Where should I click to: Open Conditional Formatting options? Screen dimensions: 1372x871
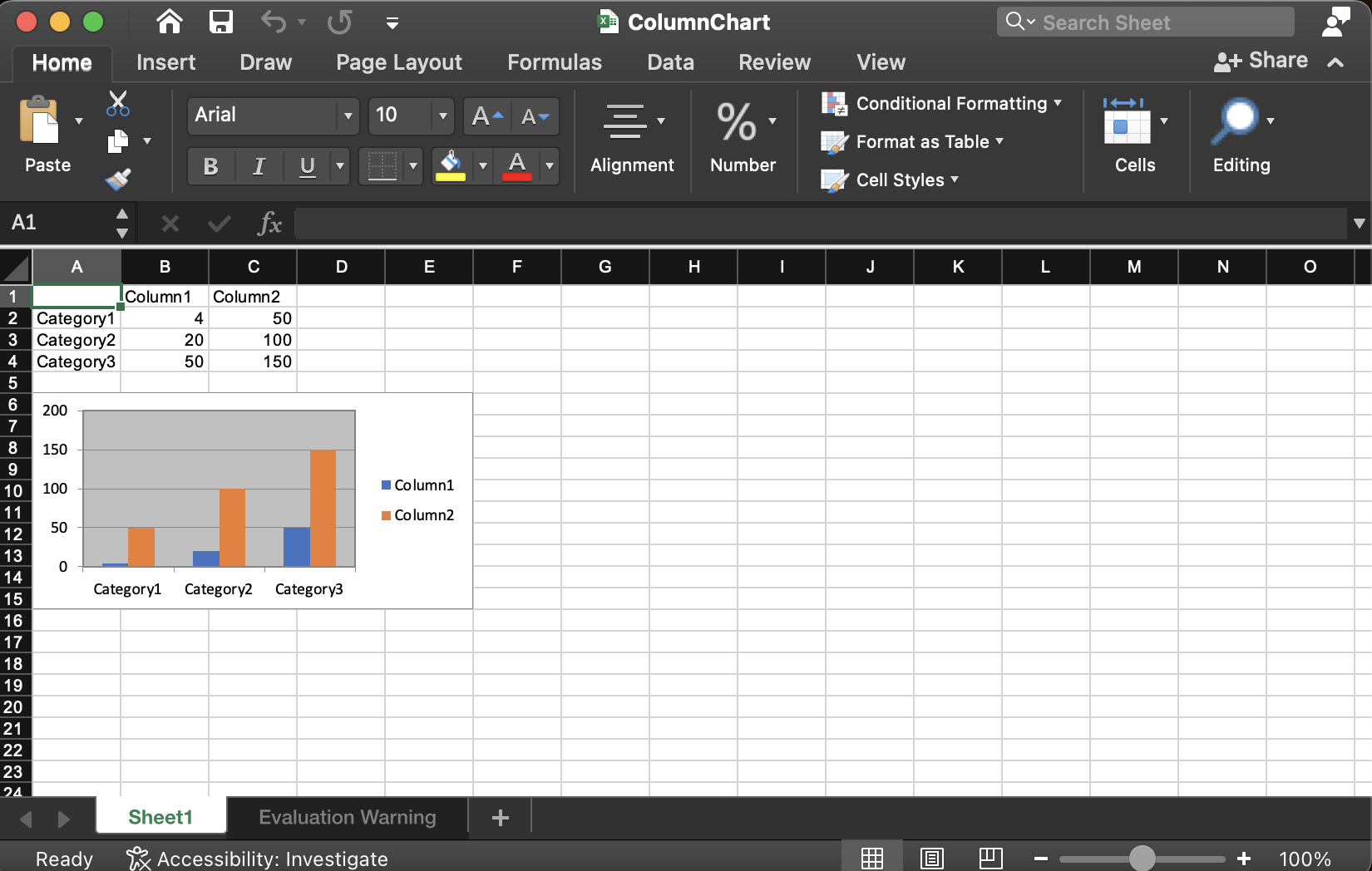[943, 103]
